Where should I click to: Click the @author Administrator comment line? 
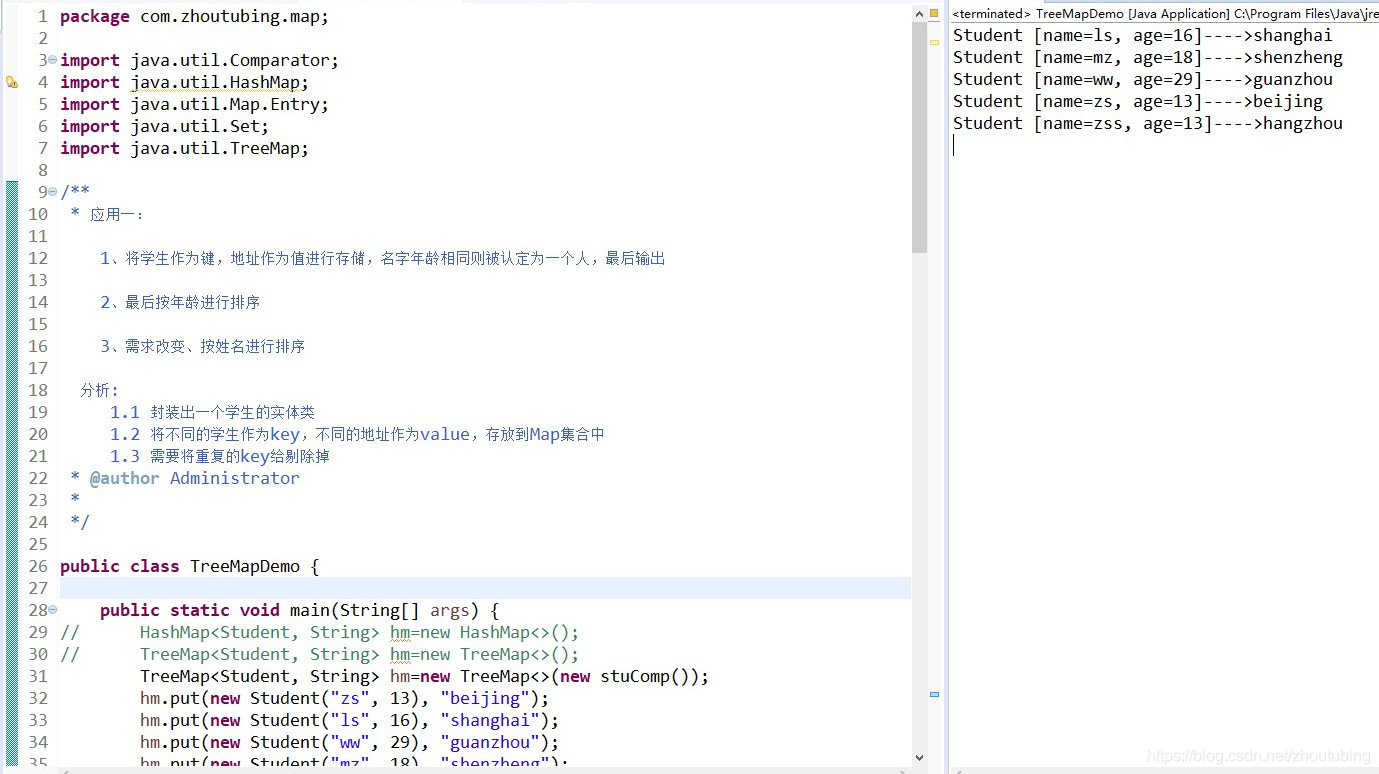(184, 478)
